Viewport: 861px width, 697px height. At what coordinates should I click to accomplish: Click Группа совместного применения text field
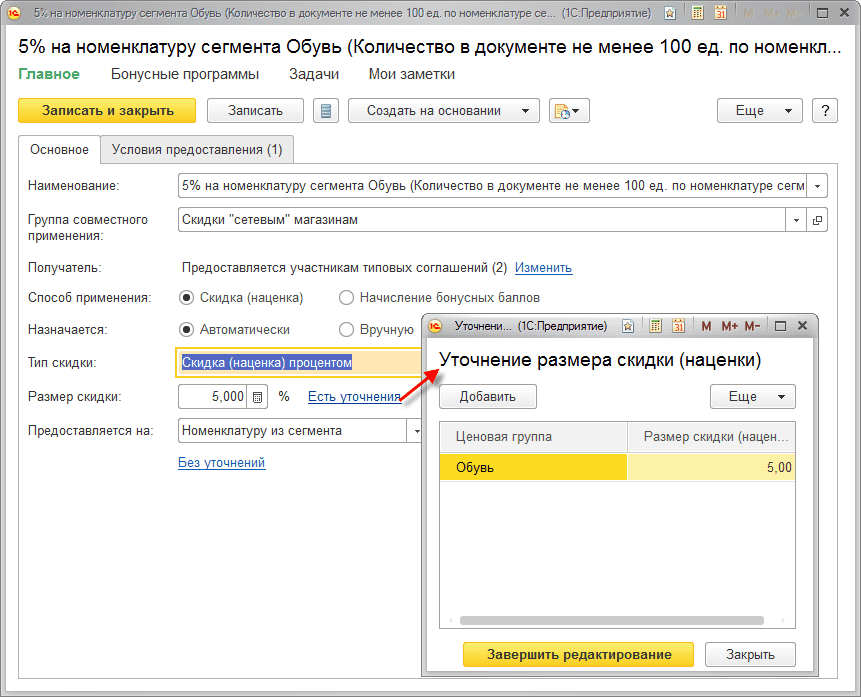pyautogui.click(x=482, y=220)
